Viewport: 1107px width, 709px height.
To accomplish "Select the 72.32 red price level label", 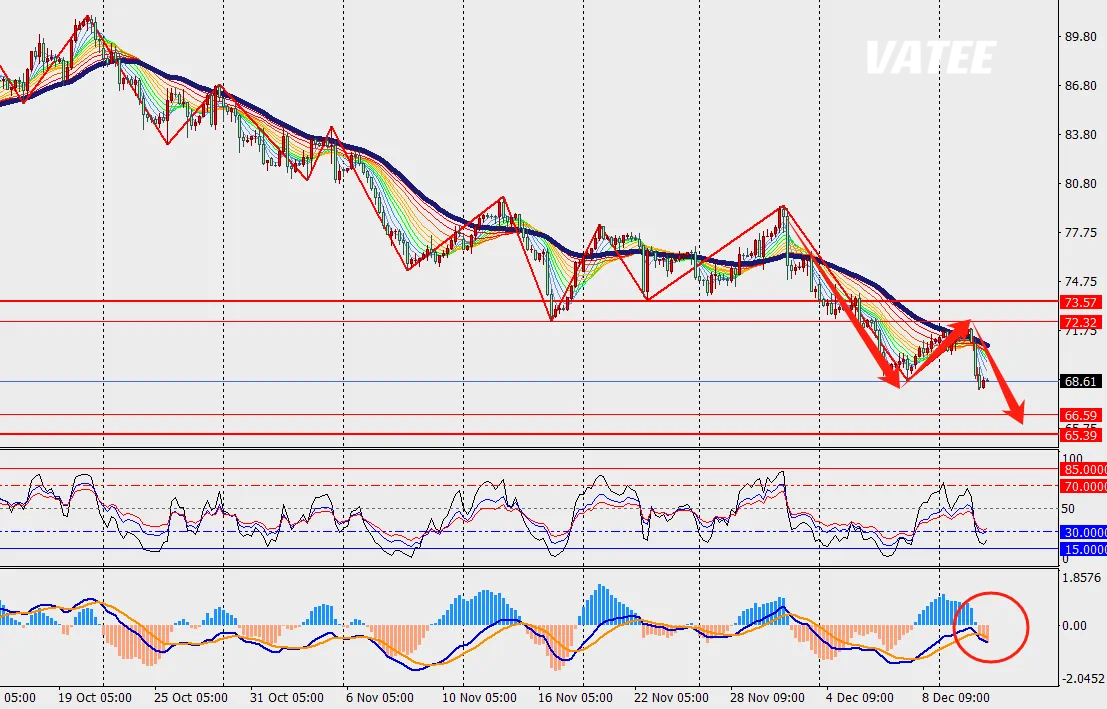I will pyautogui.click(x=1080, y=322).
